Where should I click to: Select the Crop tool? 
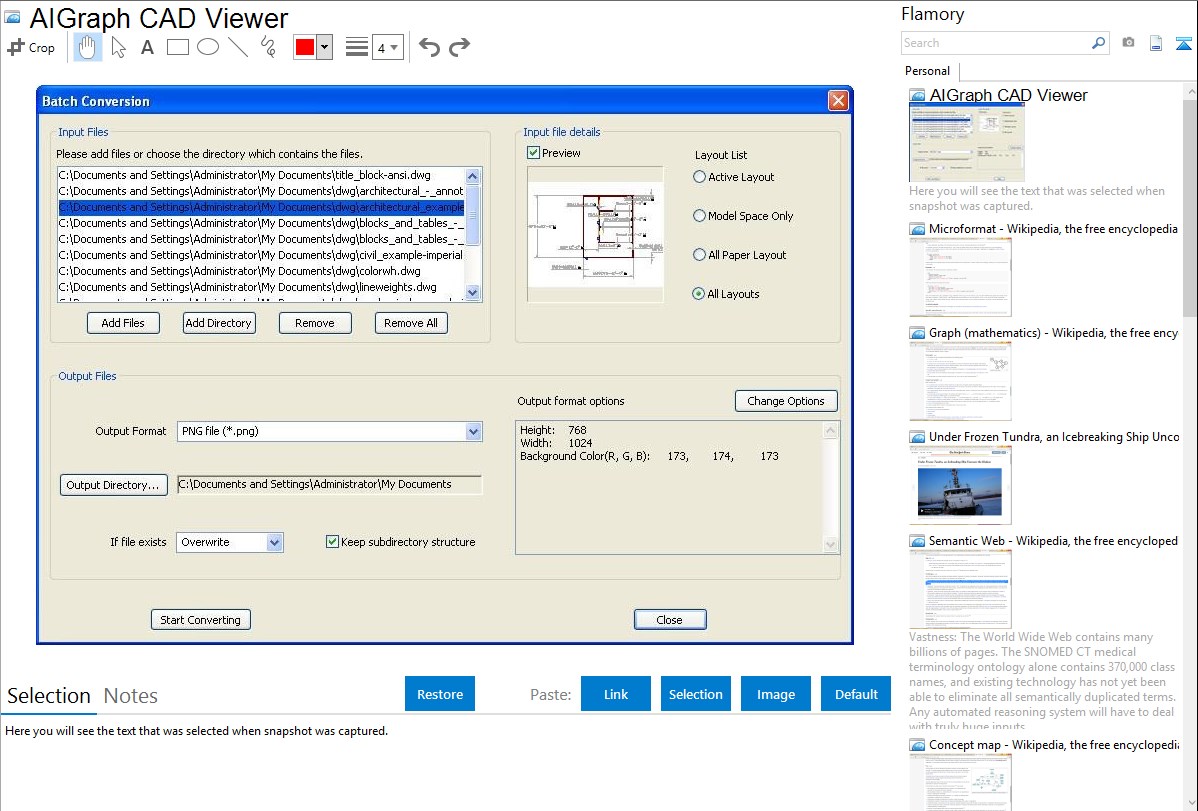point(31,47)
